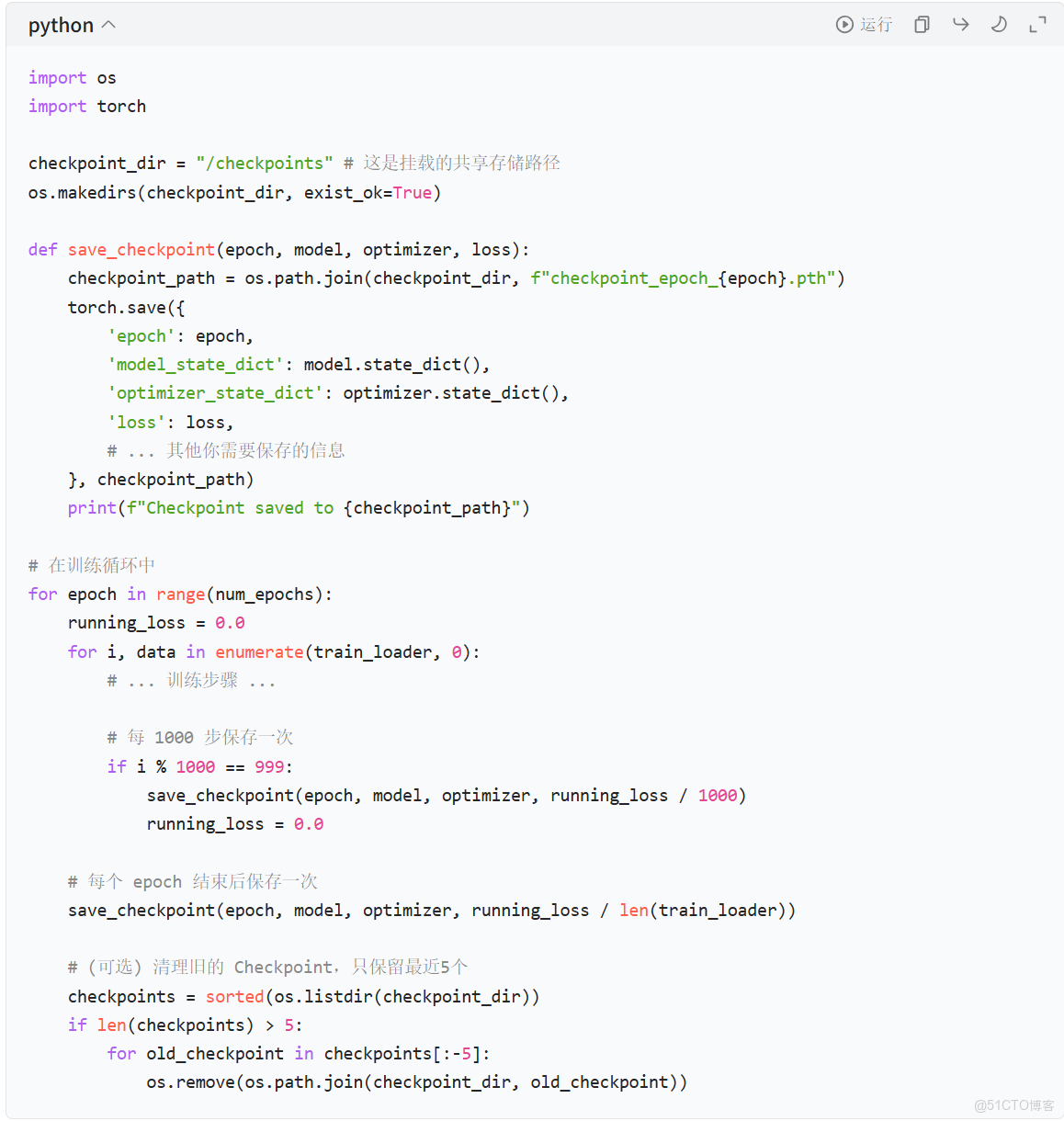Collapse the python code block chevron
This screenshot has width=1064, height=1121.
click(x=108, y=25)
